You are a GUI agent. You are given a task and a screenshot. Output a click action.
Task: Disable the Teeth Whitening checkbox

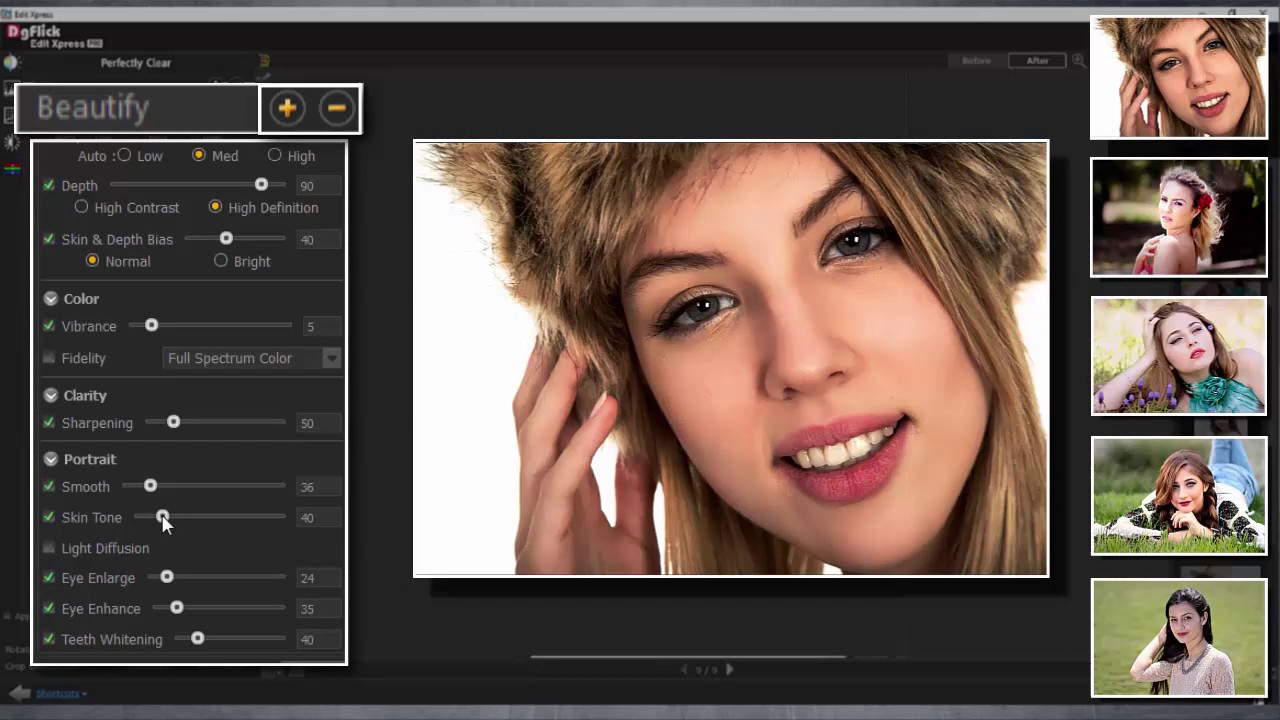coord(49,639)
